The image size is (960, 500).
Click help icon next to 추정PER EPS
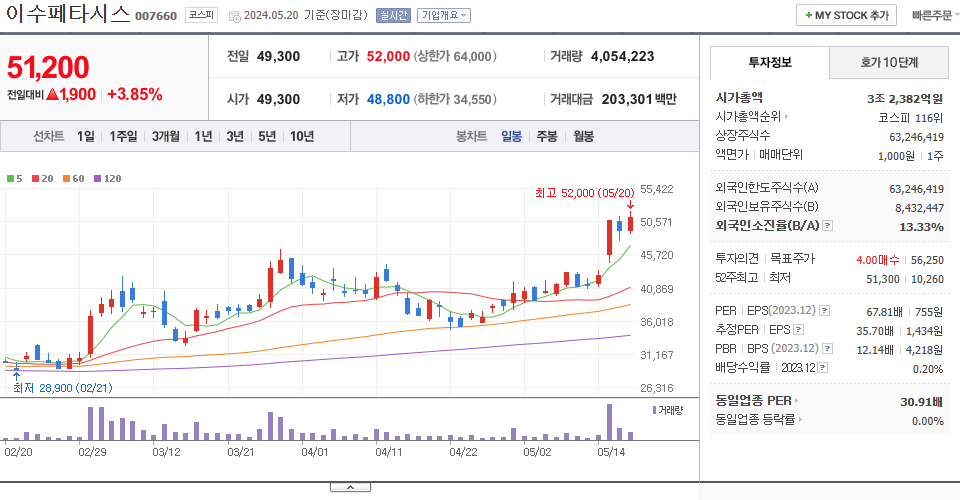[798, 330]
